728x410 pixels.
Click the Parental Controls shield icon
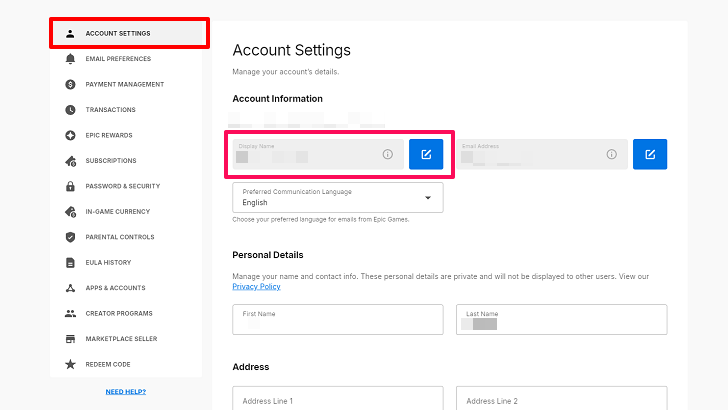[x=70, y=237]
